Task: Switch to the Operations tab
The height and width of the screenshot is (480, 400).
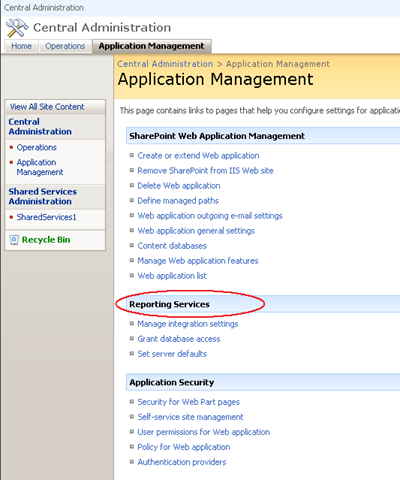Action: click(x=65, y=46)
